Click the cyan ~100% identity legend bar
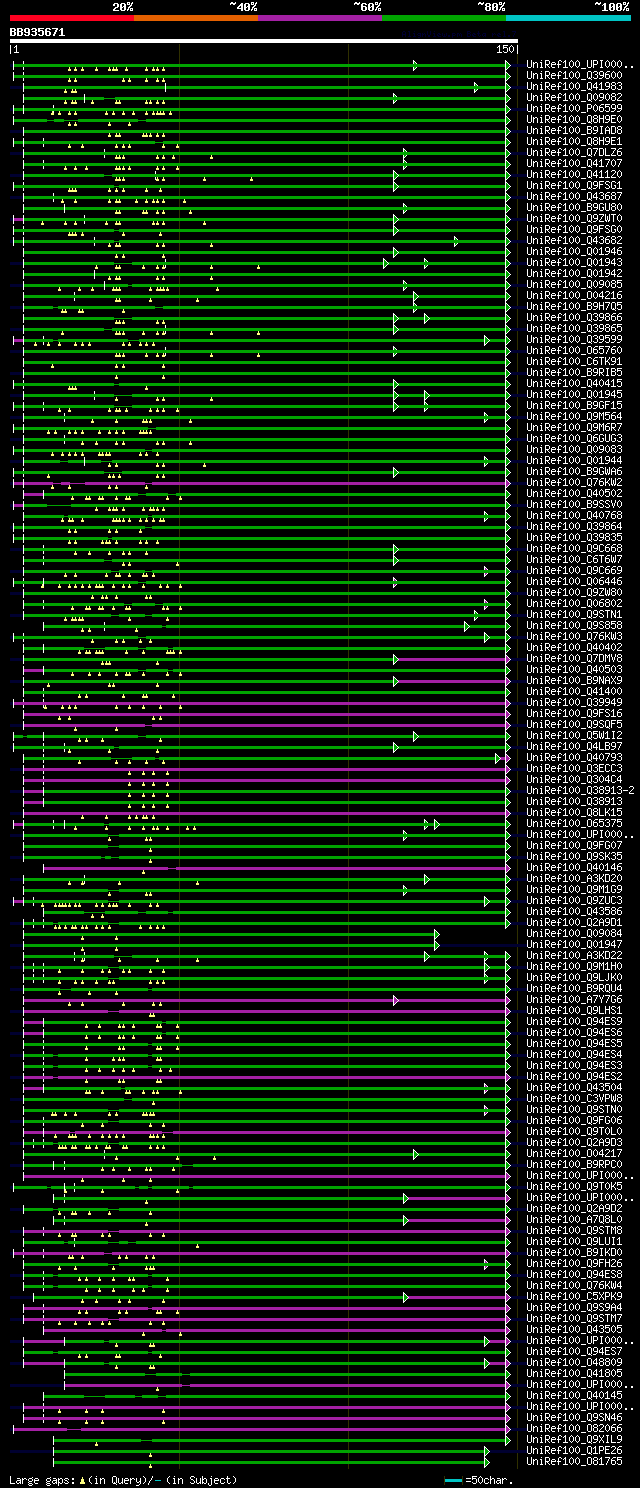Viewport: 640px width, 1488px height. pyautogui.click(x=568, y=18)
